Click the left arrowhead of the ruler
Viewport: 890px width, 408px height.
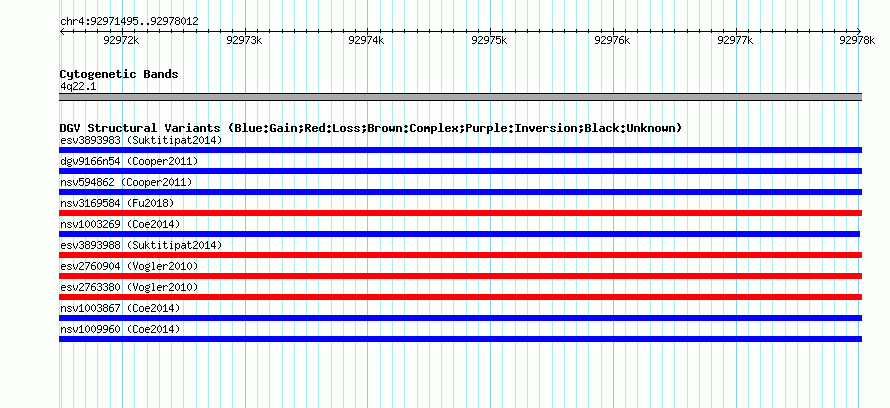62,31
